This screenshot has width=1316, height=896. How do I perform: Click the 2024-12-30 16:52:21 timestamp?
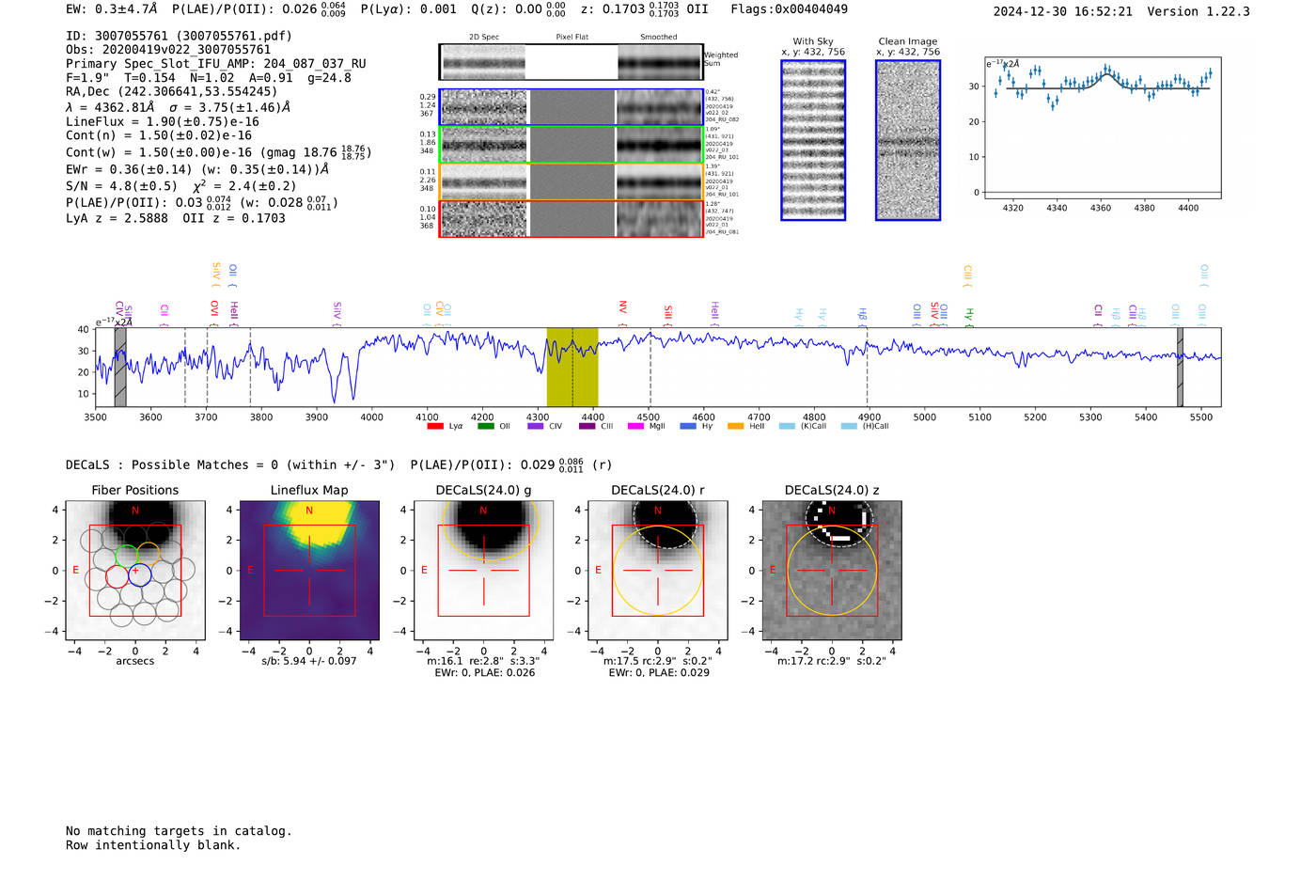point(1063,11)
